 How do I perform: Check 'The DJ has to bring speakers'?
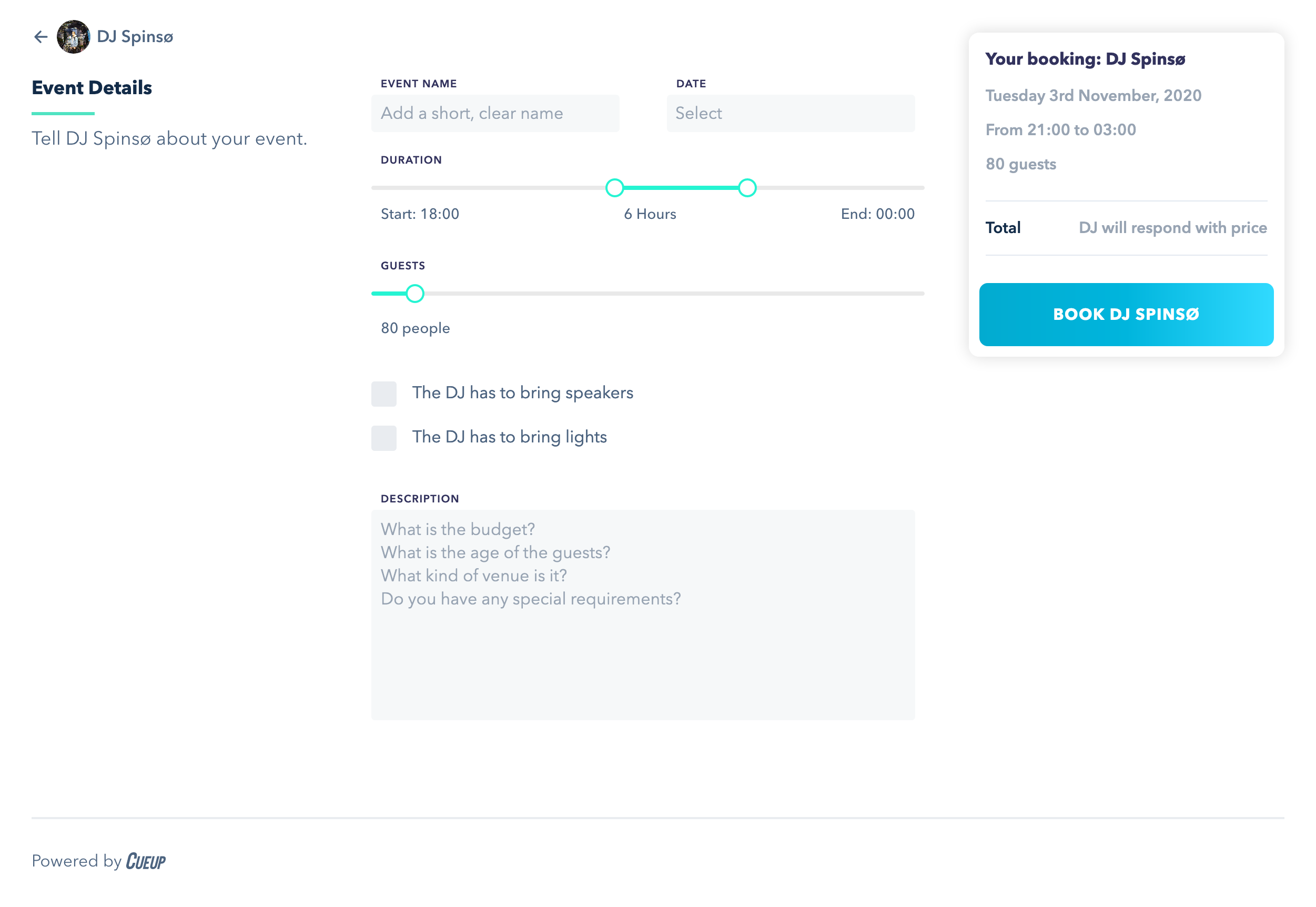point(383,394)
